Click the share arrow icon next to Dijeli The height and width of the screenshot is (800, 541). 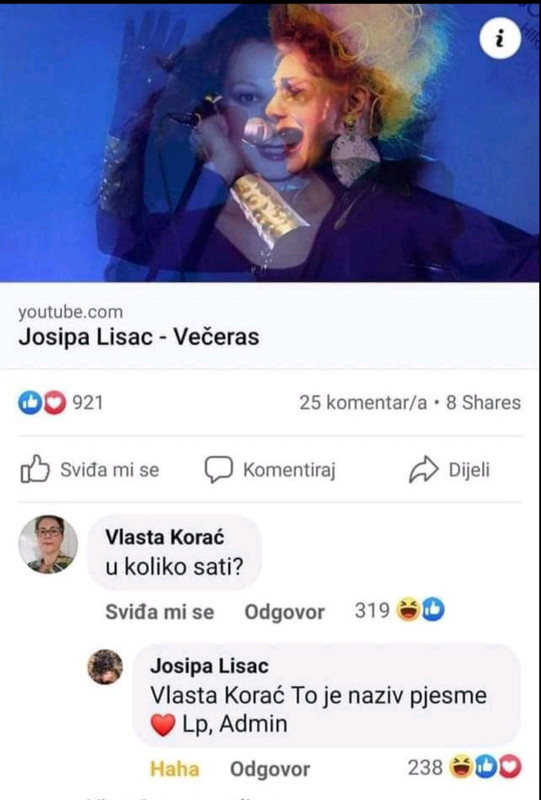pos(424,469)
